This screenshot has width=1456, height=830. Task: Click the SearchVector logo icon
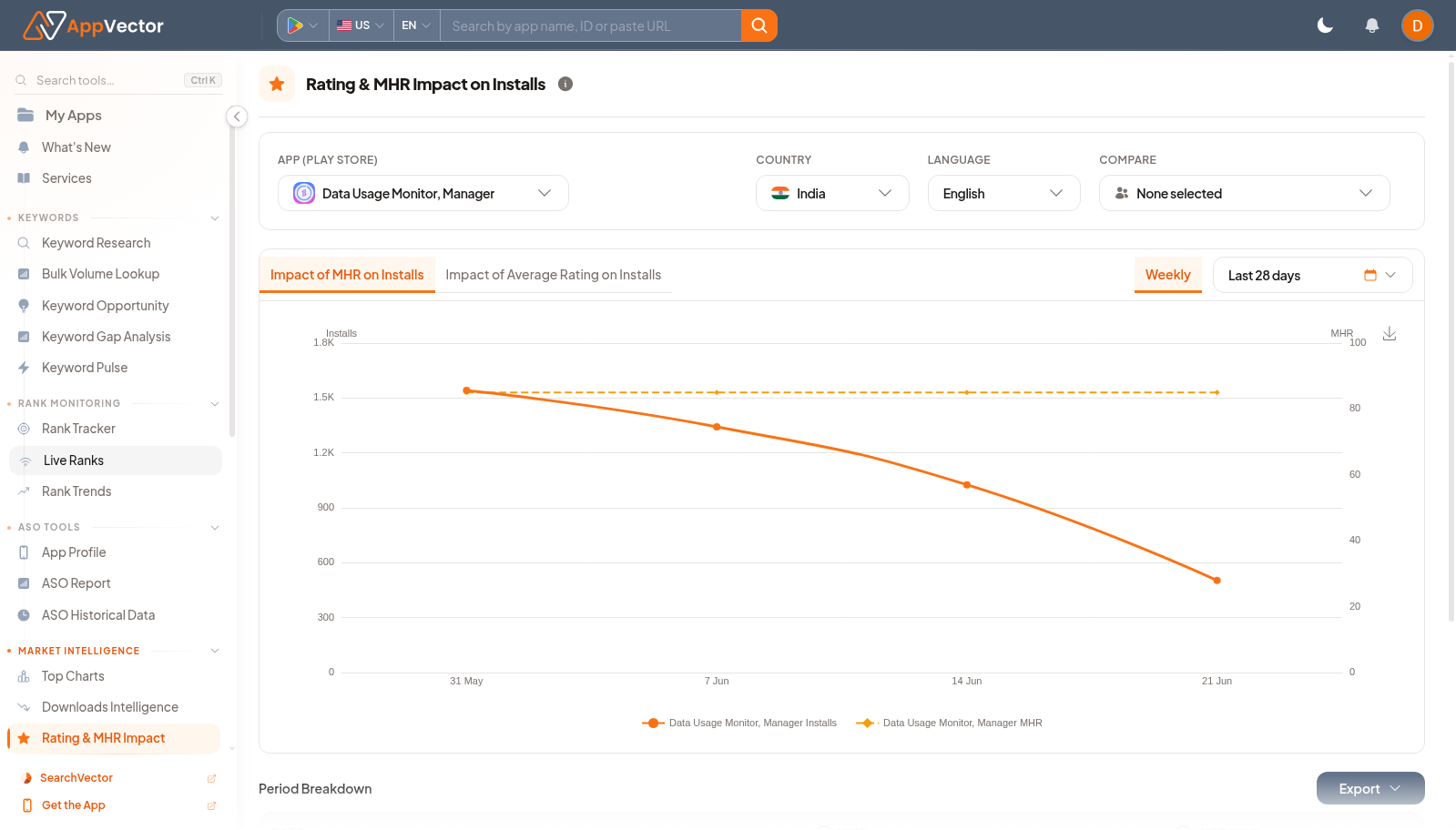[26, 778]
